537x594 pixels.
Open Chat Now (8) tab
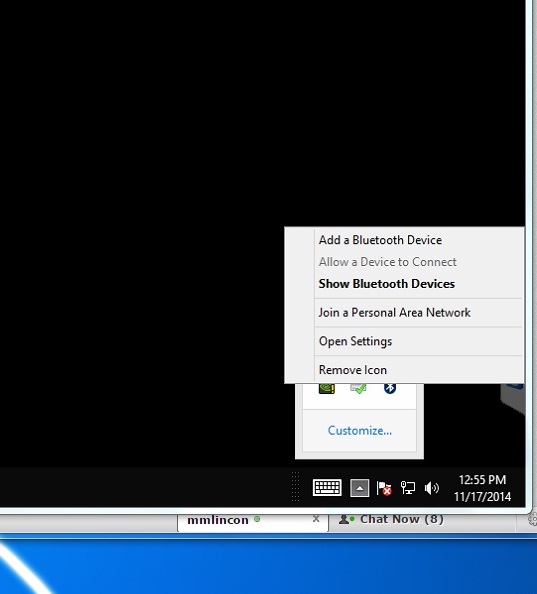391,519
